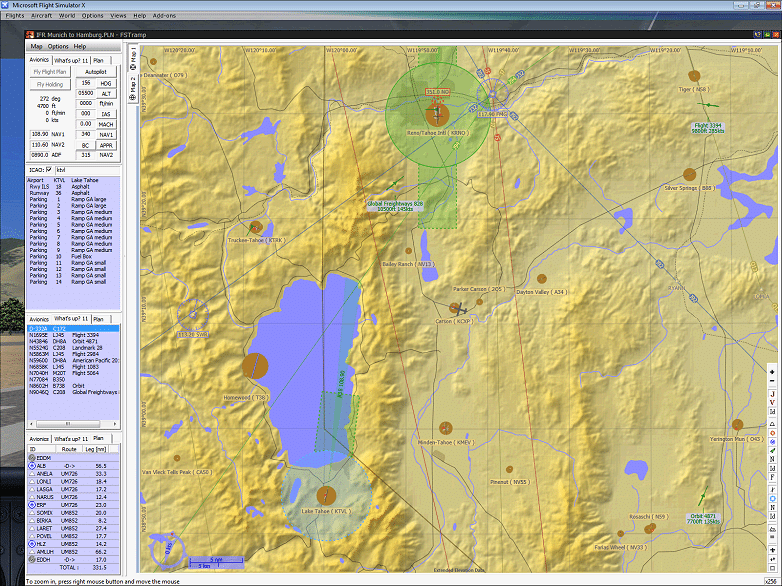Click the horizontal scrollbar in aircraft list
The height and width of the screenshot is (586, 782).
[x=70, y=424]
